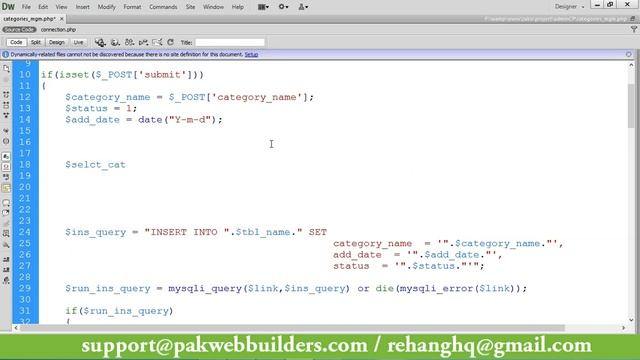Close the categories_mgm.php tab
640x360 pixels.
[62, 19]
